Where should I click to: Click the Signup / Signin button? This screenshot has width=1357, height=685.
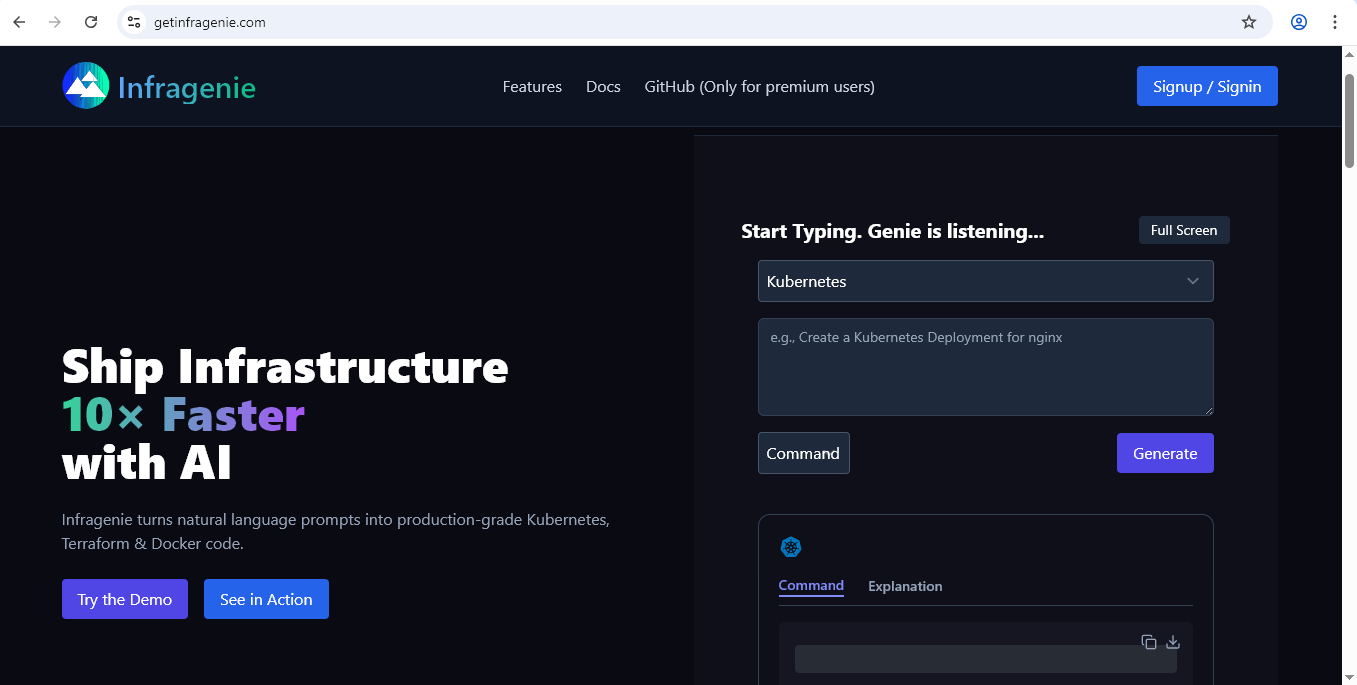point(1207,86)
